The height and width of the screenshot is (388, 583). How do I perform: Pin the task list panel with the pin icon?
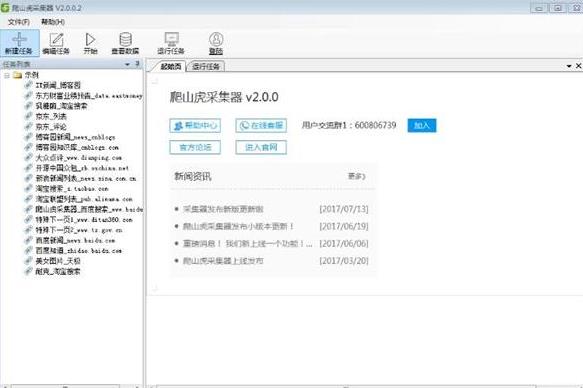[138, 64]
